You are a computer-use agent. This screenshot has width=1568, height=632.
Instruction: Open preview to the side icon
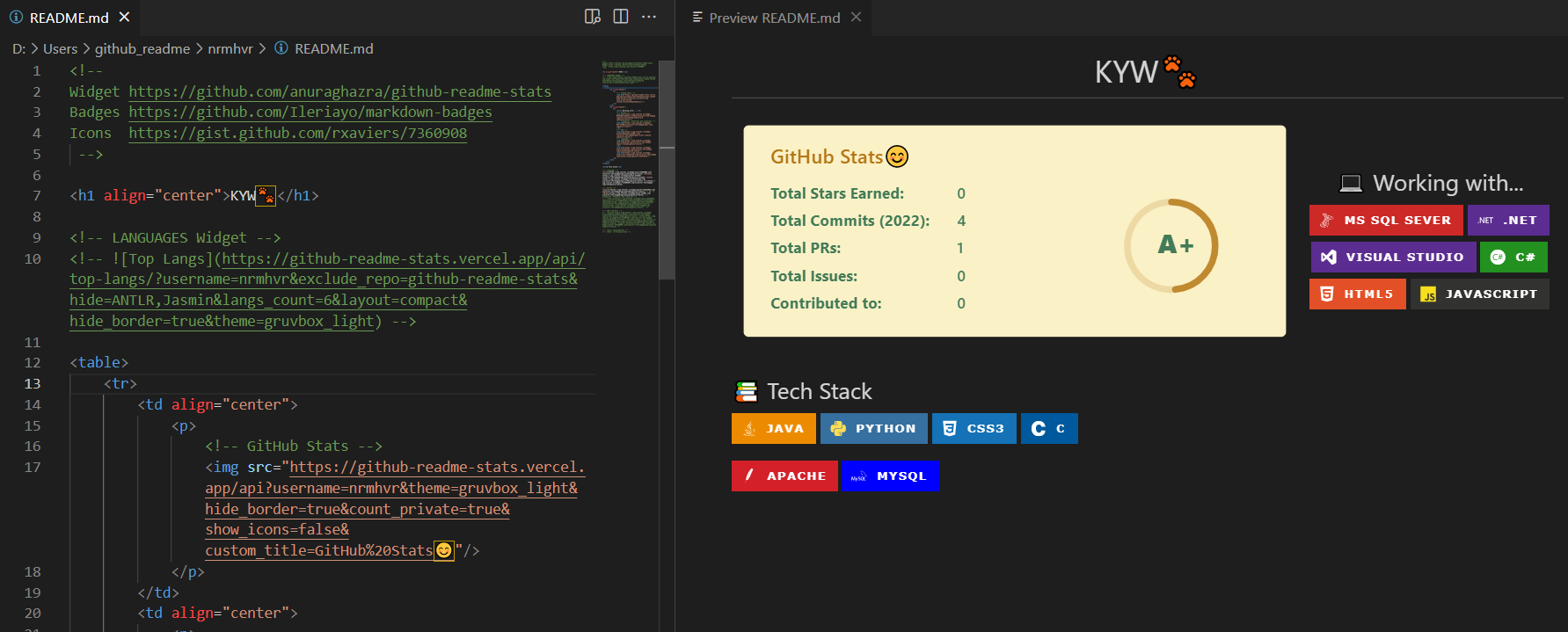point(593,17)
